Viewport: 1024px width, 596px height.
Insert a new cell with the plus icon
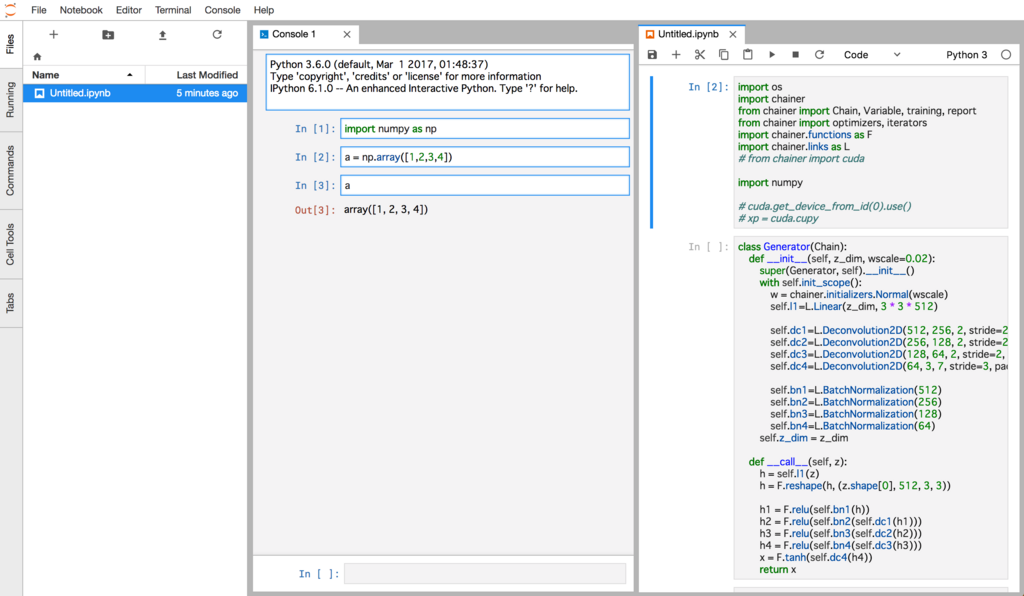[x=674, y=54]
